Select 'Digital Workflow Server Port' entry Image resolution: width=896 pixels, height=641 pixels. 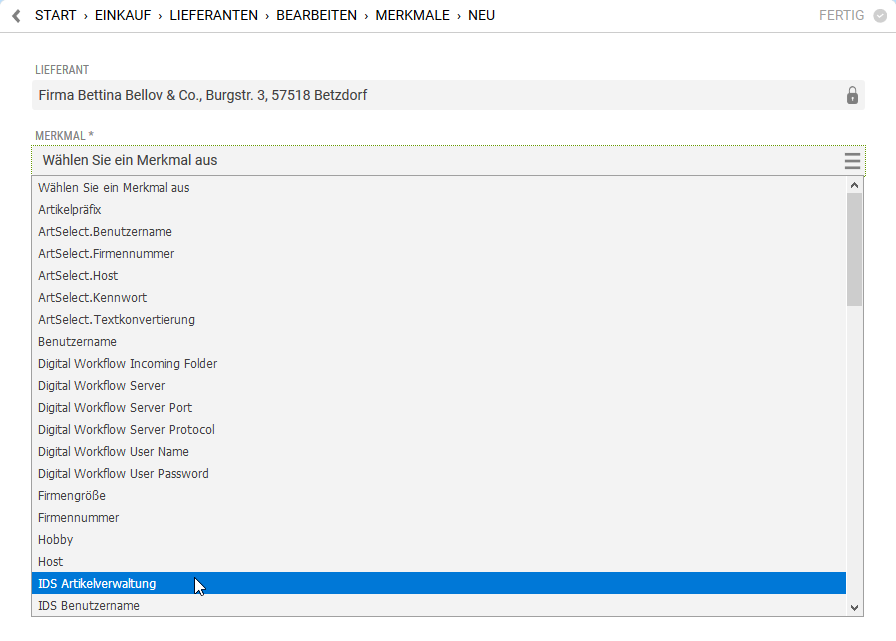(115, 408)
